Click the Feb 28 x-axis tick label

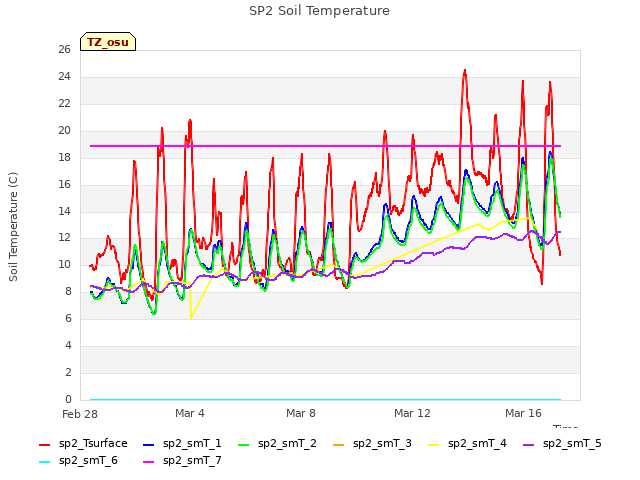(80, 414)
